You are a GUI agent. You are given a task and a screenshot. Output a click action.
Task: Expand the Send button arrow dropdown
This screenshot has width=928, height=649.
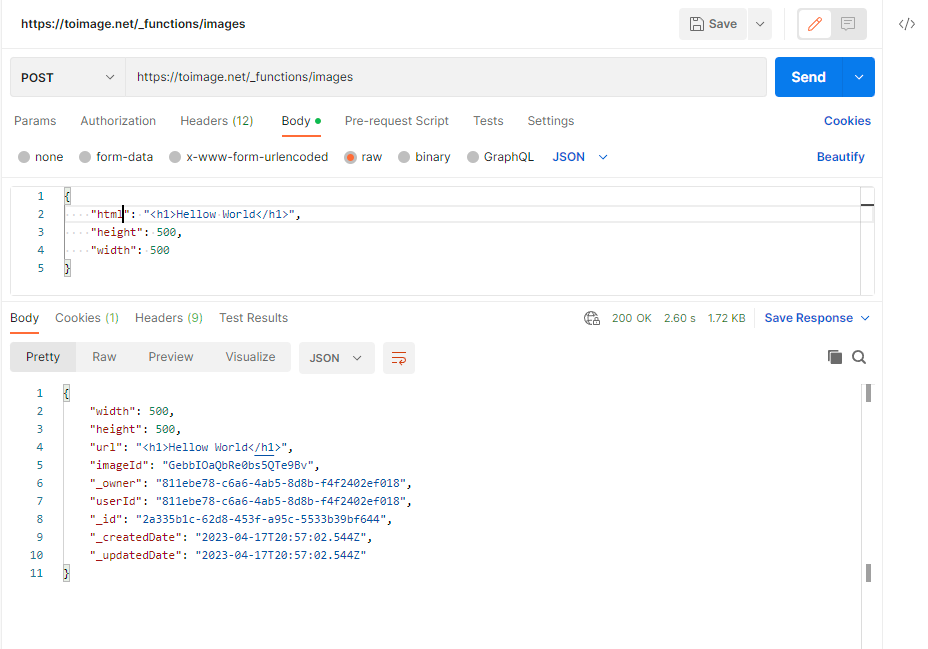859,77
